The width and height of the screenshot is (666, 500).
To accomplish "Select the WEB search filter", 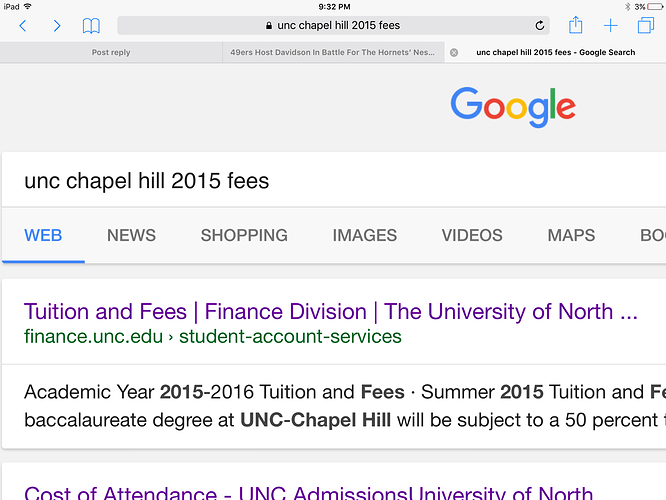I will [43, 235].
